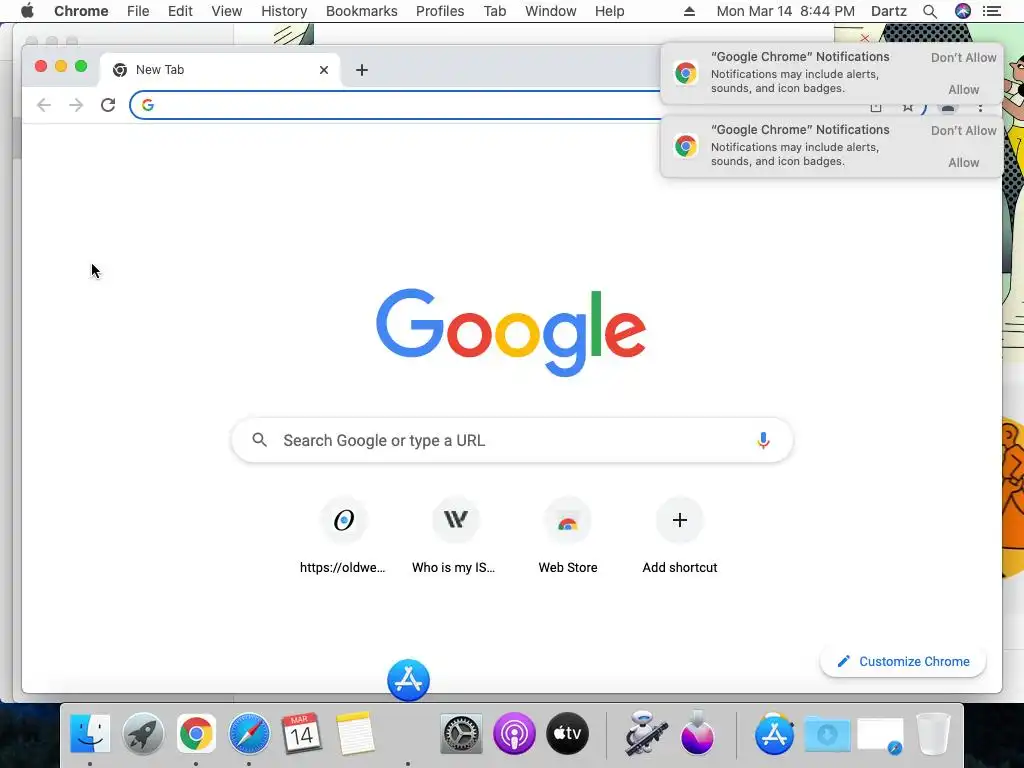The image size is (1024, 768).
Task: Click Customize Chrome button
Action: point(903,662)
